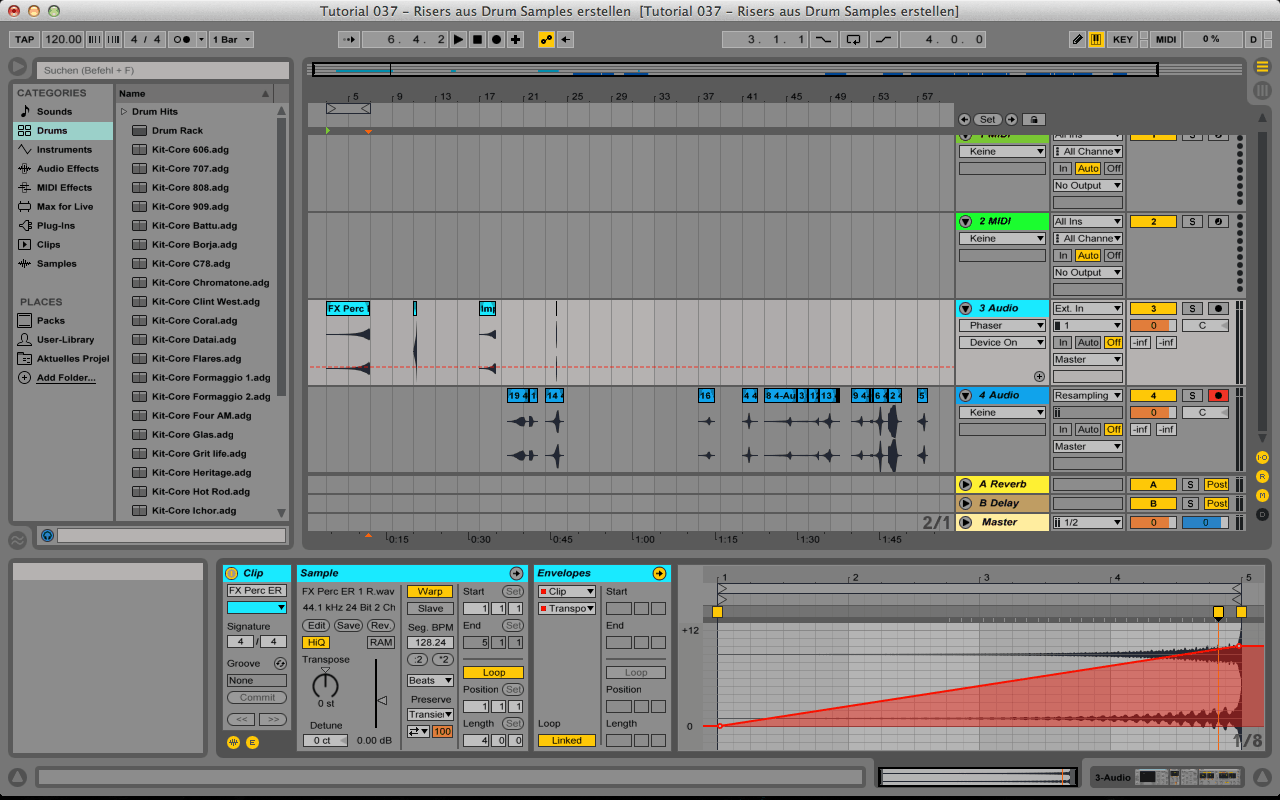Open the Instruments browser category
Image resolution: width=1280 pixels, height=800 pixels.
click(x=64, y=150)
